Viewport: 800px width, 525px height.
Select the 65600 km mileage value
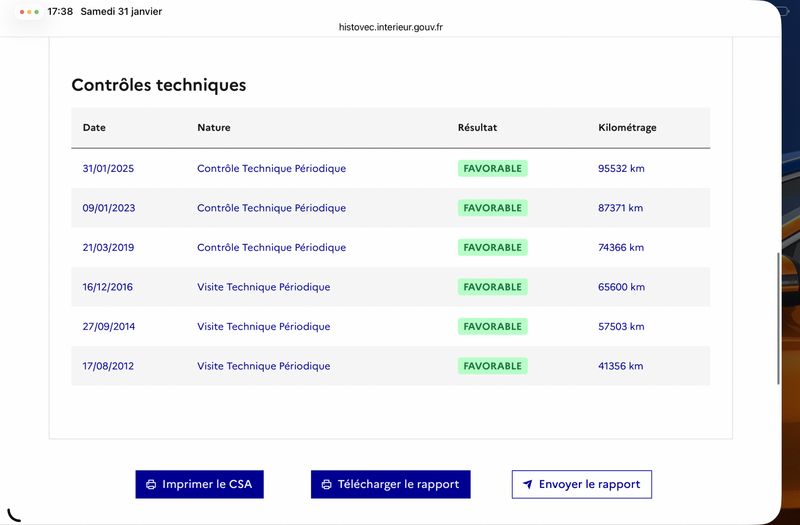621,287
